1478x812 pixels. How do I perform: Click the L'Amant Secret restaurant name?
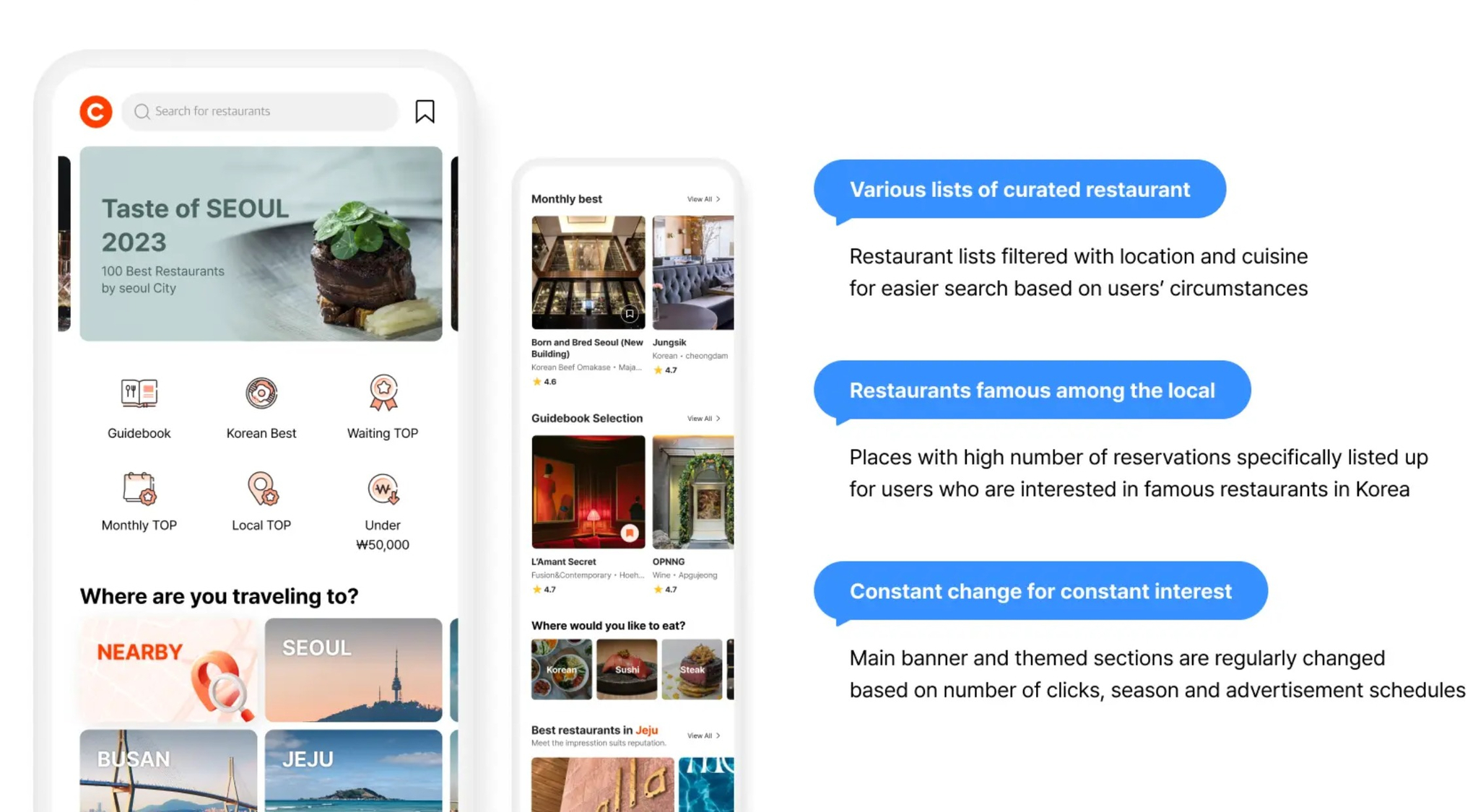click(563, 562)
